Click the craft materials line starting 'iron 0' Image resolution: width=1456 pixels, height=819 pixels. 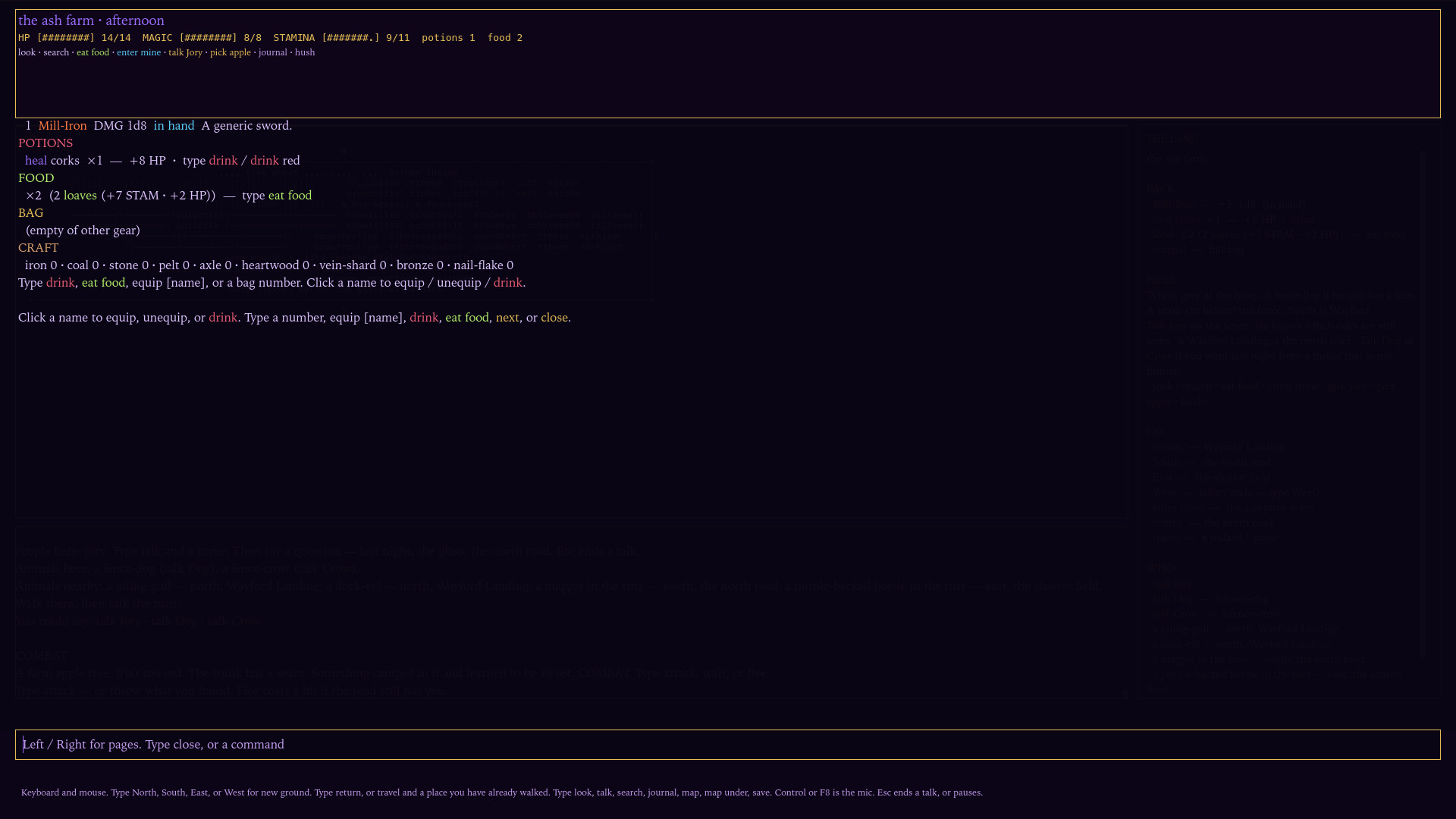click(x=269, y=265)
